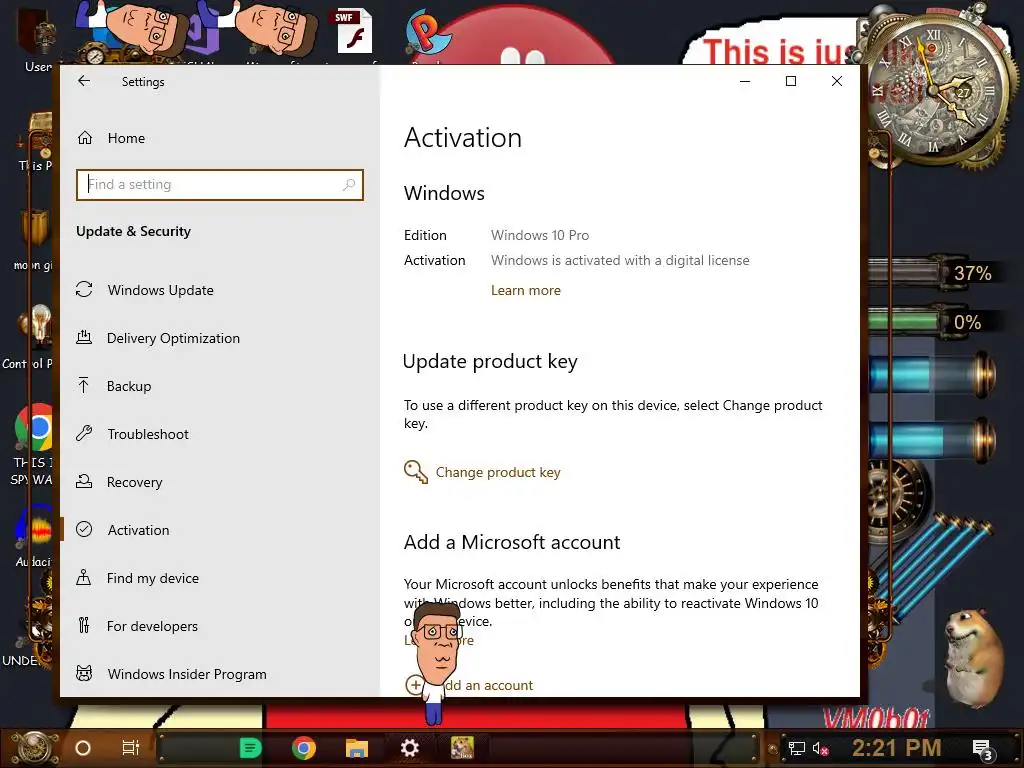Click the search magnifier in Find a setting
Image resolution: width=1024 pixels, height=768 pixels.
pyautogui.click(x=349, y=185)
